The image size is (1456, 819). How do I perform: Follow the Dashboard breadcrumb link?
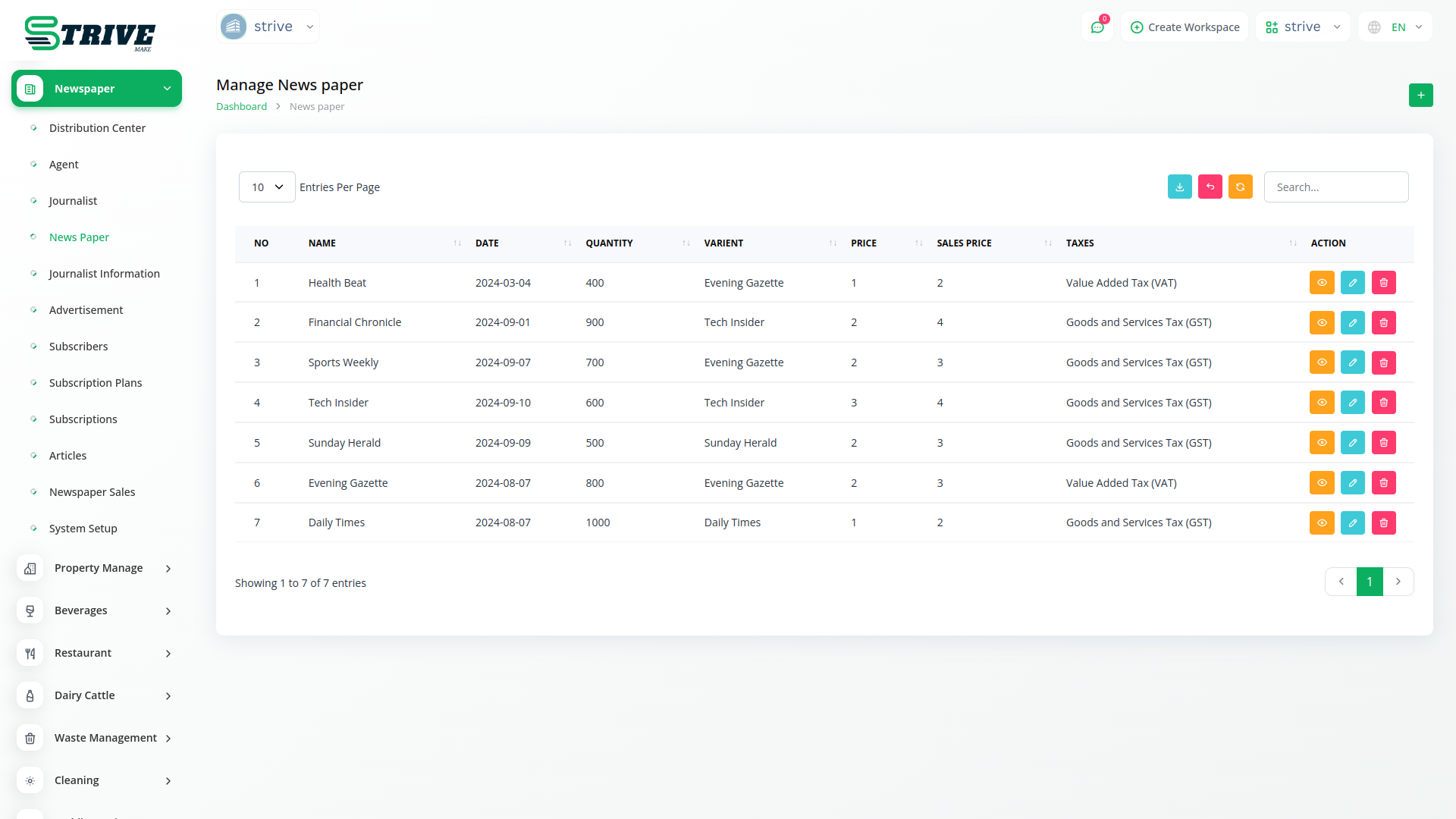tap(241, 107)
